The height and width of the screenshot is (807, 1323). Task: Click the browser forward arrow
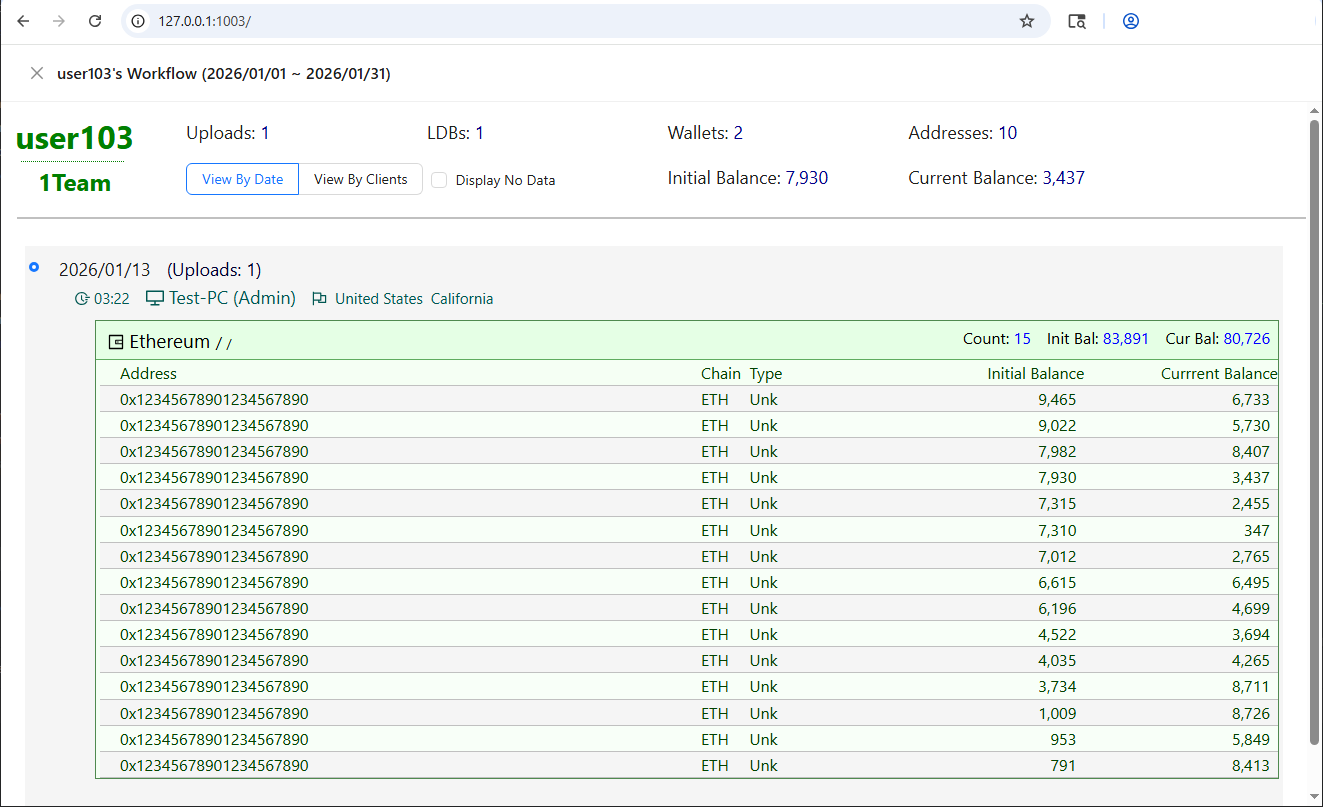point(59,21)
